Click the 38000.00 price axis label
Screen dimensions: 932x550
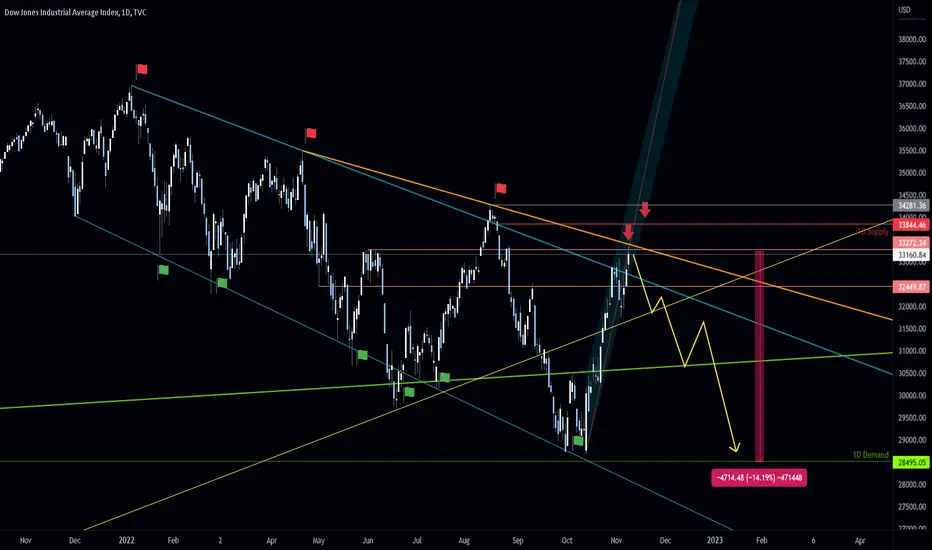[912, 39]
